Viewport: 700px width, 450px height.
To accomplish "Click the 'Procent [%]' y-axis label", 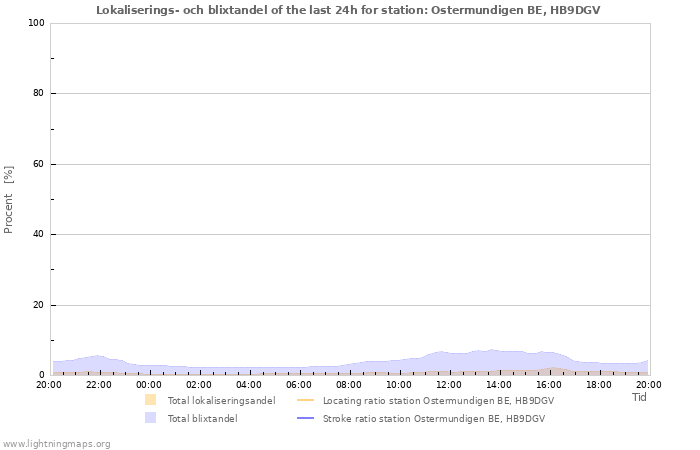I will [8, 200].
